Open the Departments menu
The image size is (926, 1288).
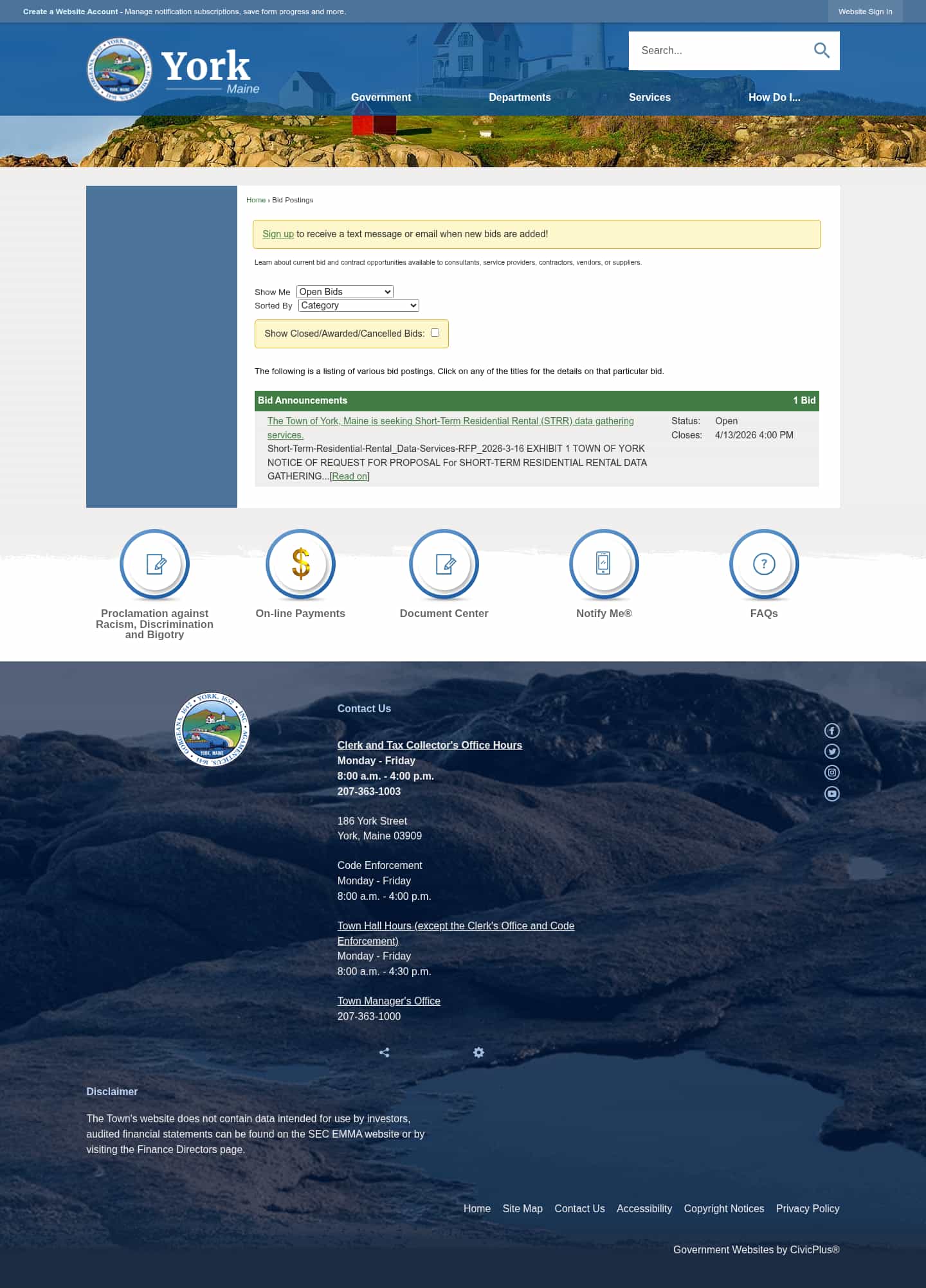click(520, 97)
